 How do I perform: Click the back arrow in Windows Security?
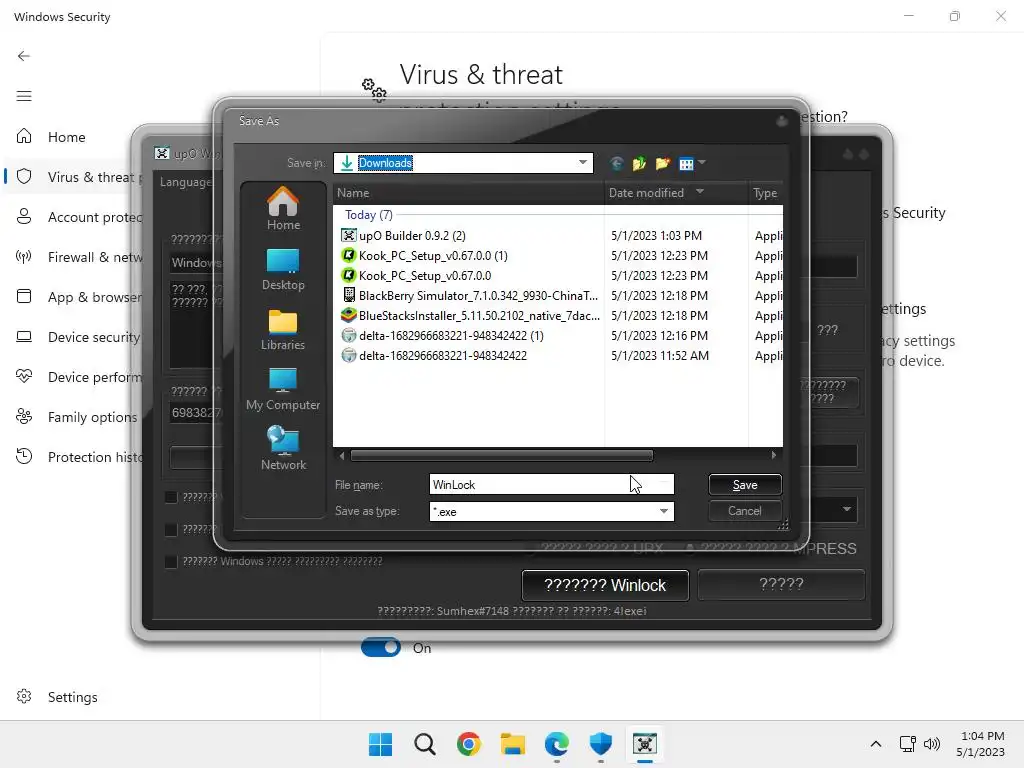click(x=24, y=56)
